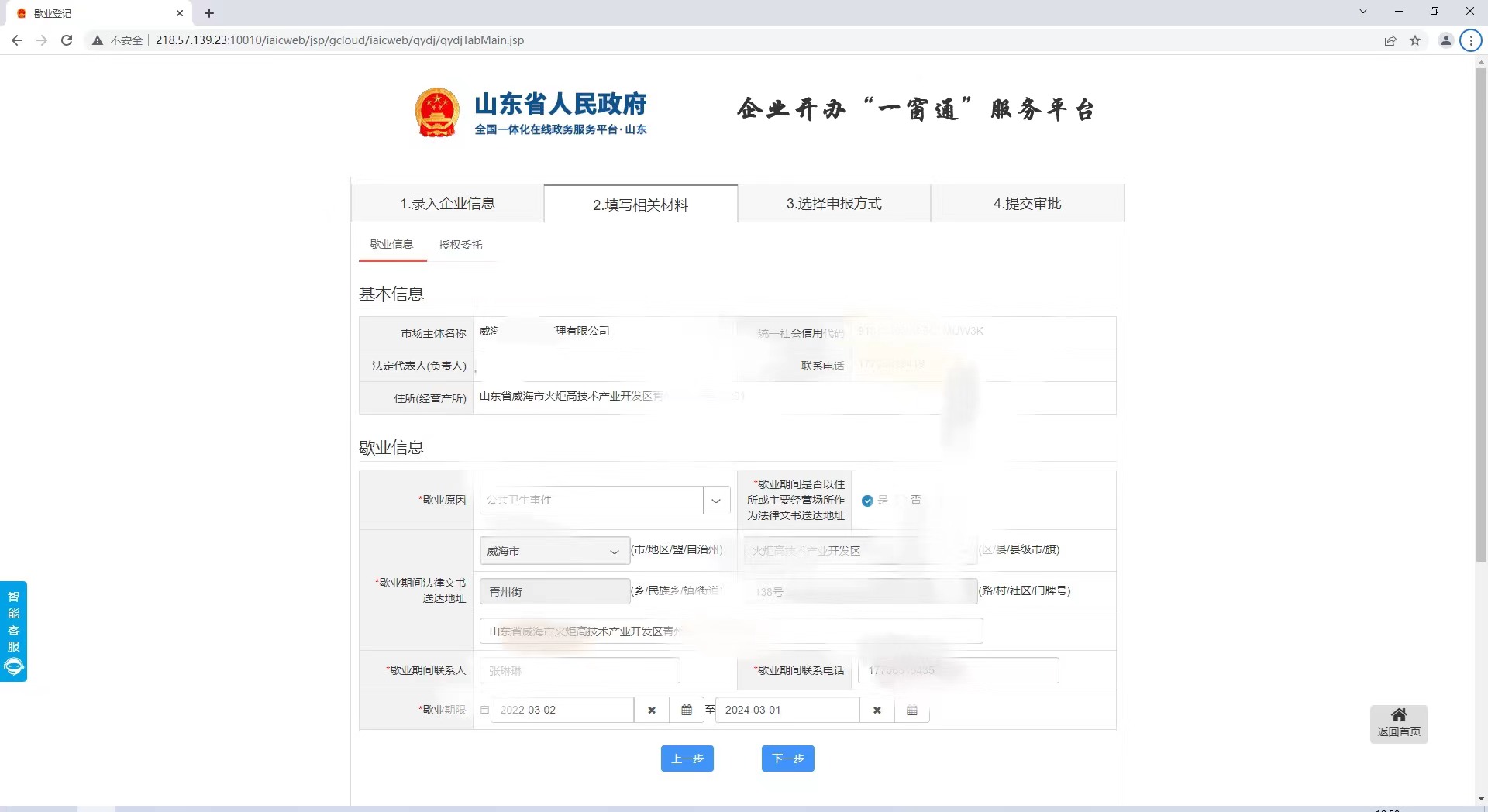Screen dimensions: 1488x812
Task: Open calendar picker for end date
Action: click(912, 710)
